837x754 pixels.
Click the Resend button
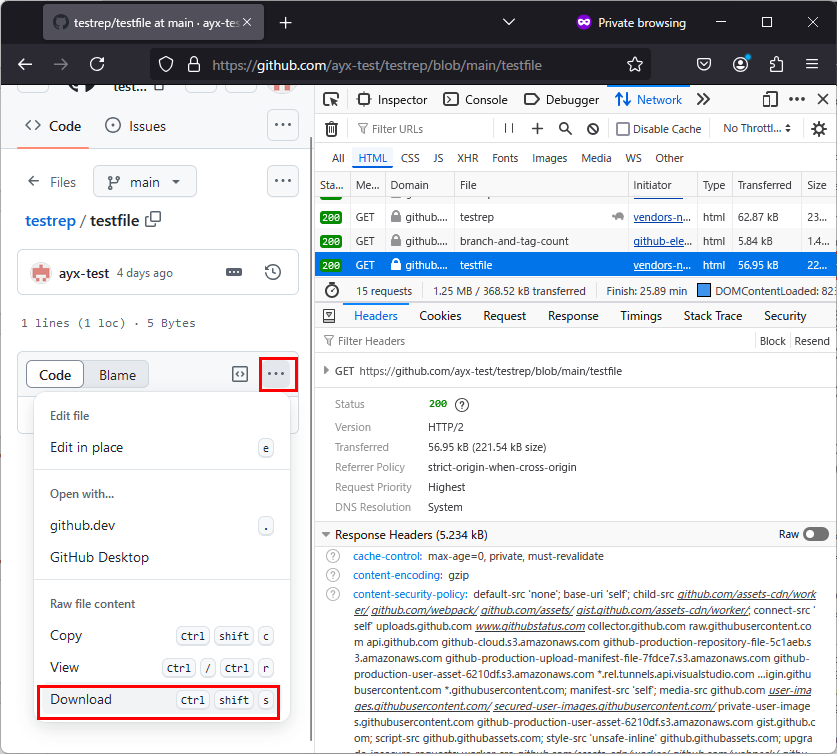pyautogui.click(x=811, y=341)
